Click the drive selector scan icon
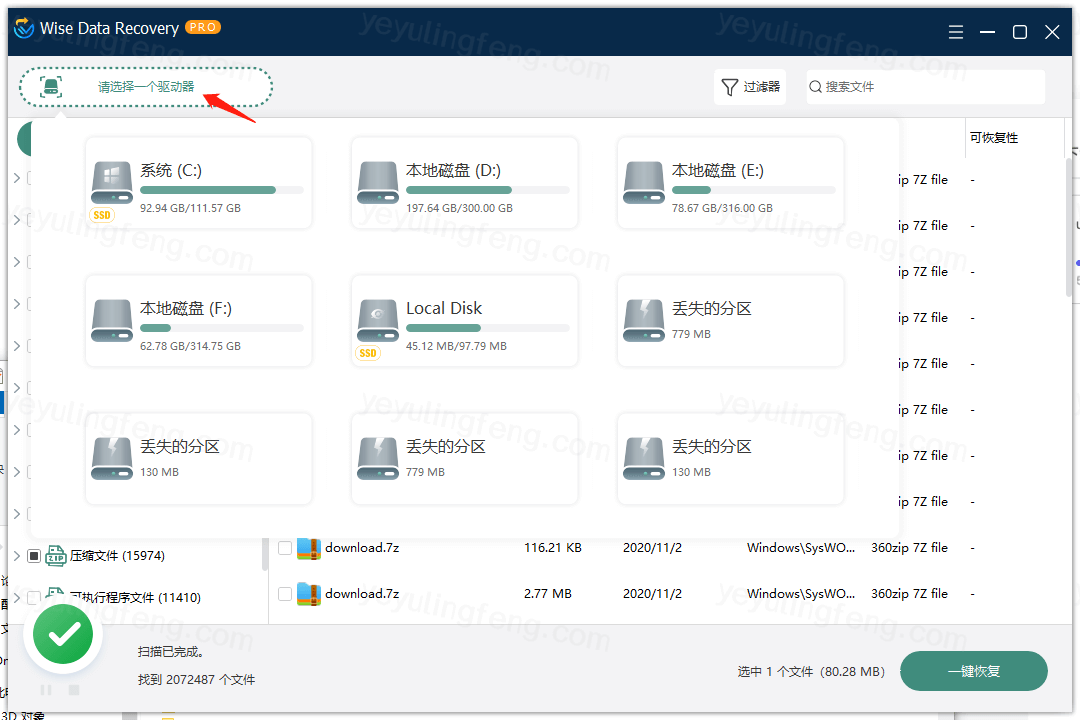Screen dimensions: 1080x720 51,88
